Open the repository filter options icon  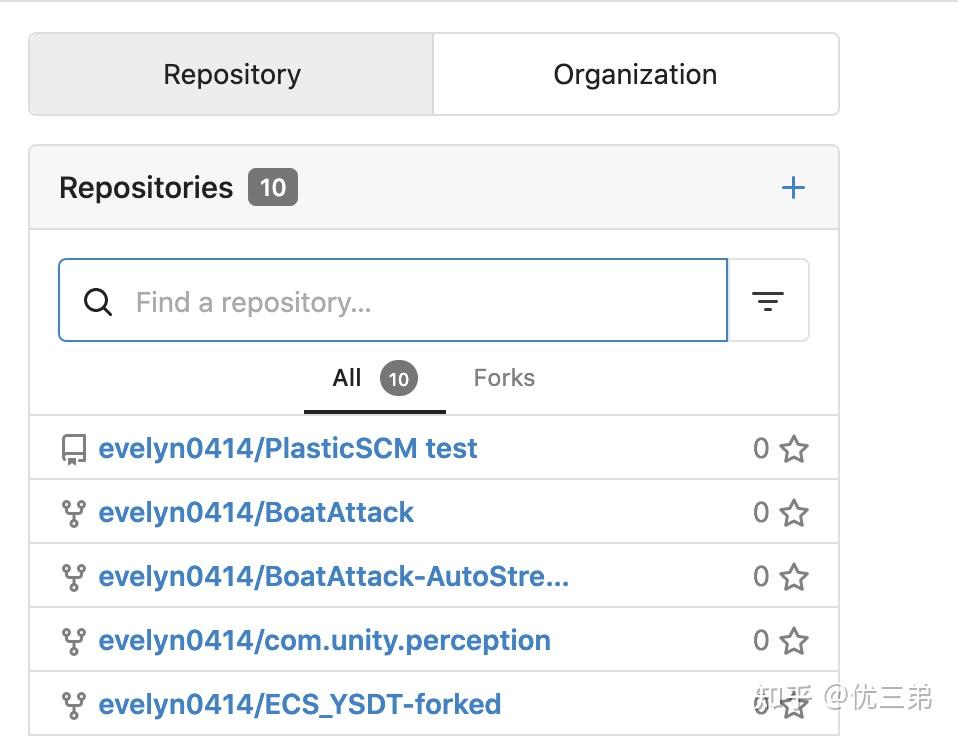click(x=767, y=301)
